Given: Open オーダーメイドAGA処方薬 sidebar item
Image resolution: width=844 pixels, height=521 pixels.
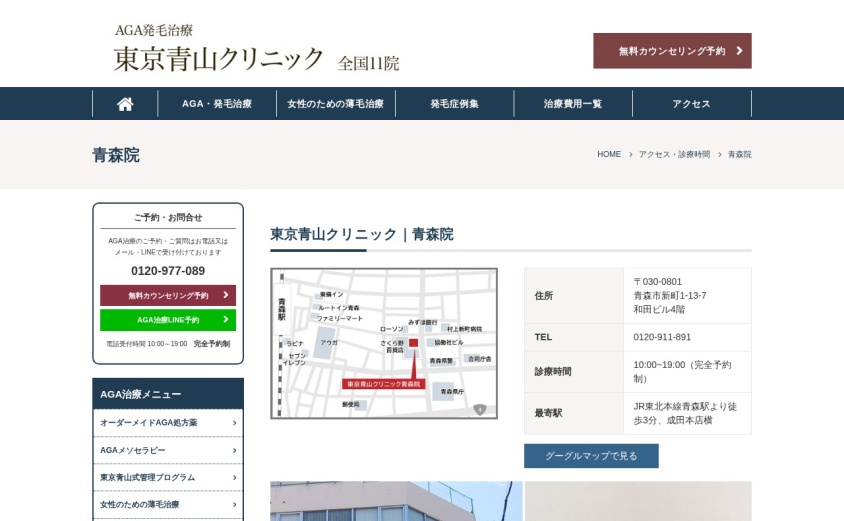Looking at the screenshot, I should [x=168, y=423].
